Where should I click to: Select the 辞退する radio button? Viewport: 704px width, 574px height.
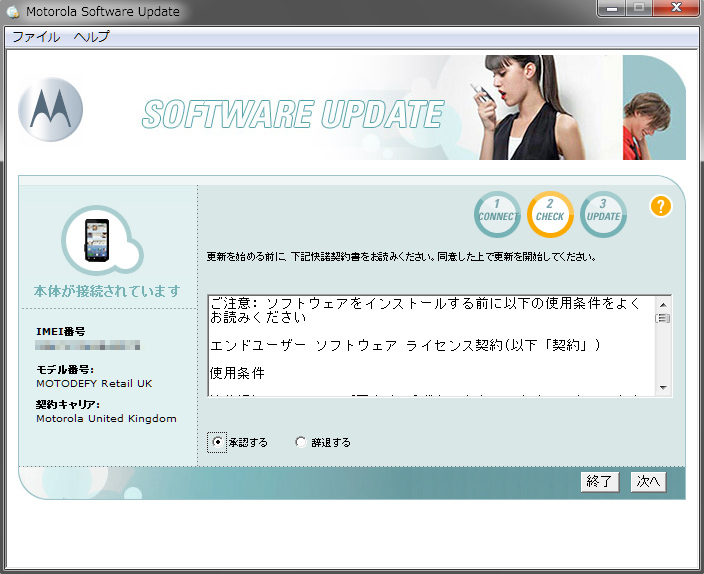301,442
